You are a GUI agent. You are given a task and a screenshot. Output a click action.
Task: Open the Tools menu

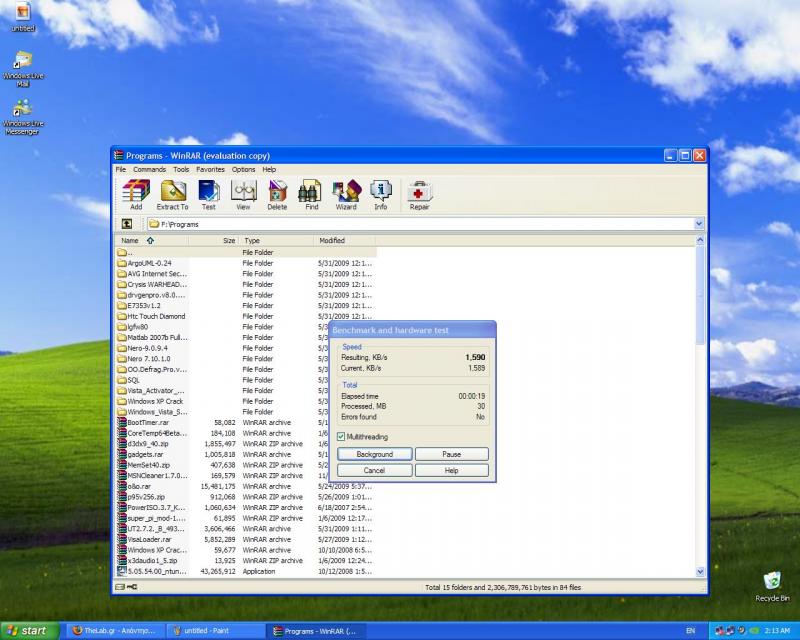pos(181,169)
